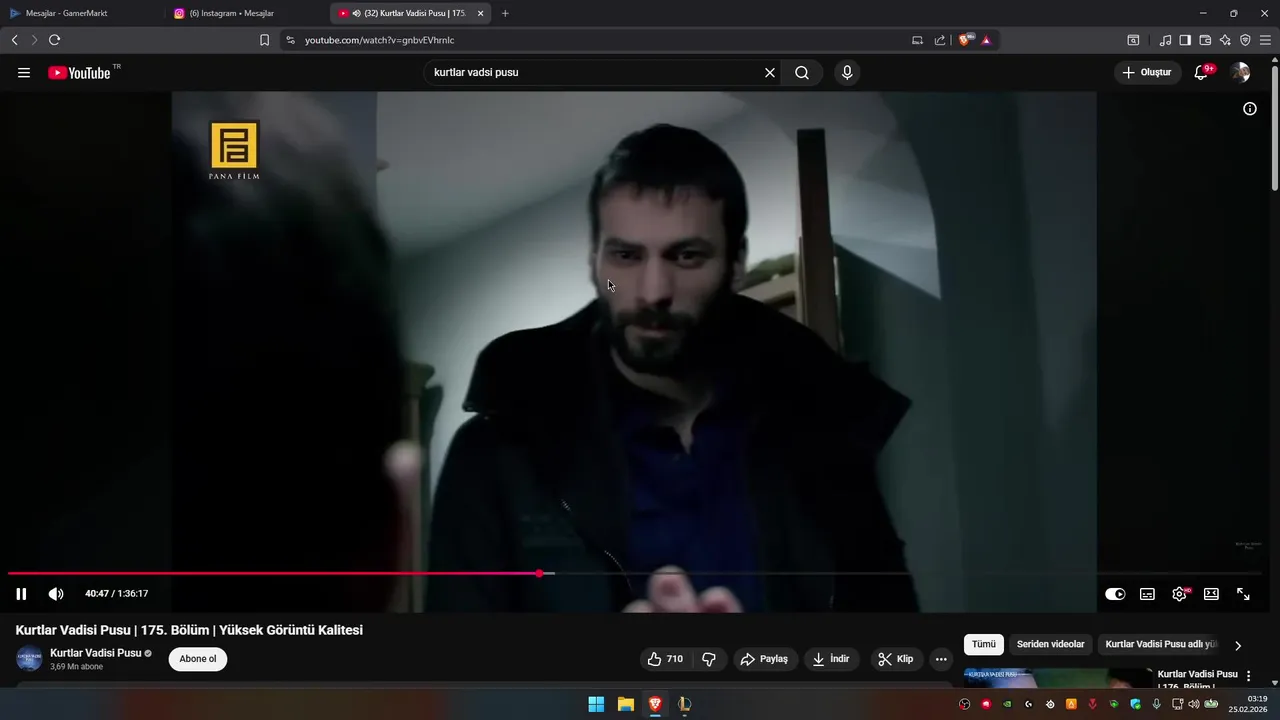Open the media control music note
Screen dimensions: 1280x720
click(1166, 40)
